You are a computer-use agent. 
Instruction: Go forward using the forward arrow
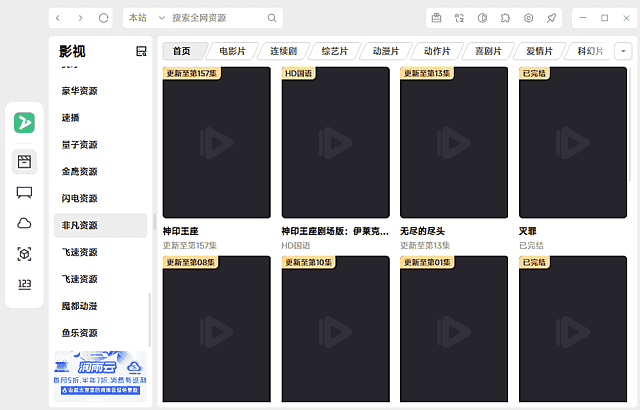pyautogui.click(x=80, y=18)
